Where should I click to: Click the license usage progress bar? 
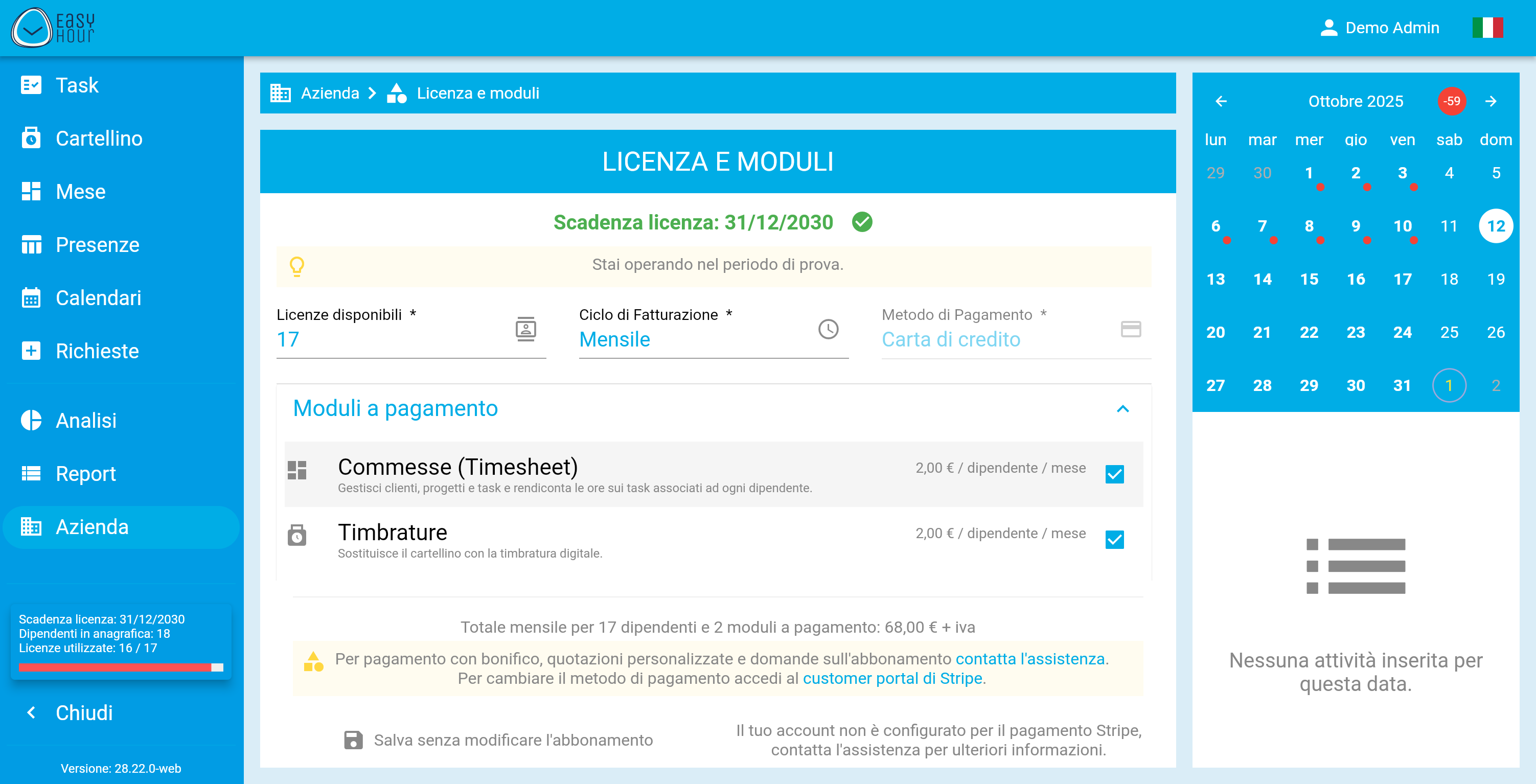click(x=121, y=667)
